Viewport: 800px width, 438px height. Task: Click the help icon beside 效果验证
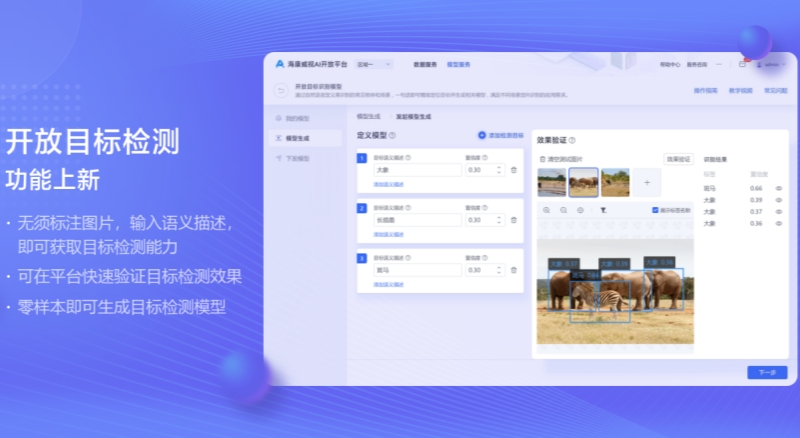click(x=572, y=140)
